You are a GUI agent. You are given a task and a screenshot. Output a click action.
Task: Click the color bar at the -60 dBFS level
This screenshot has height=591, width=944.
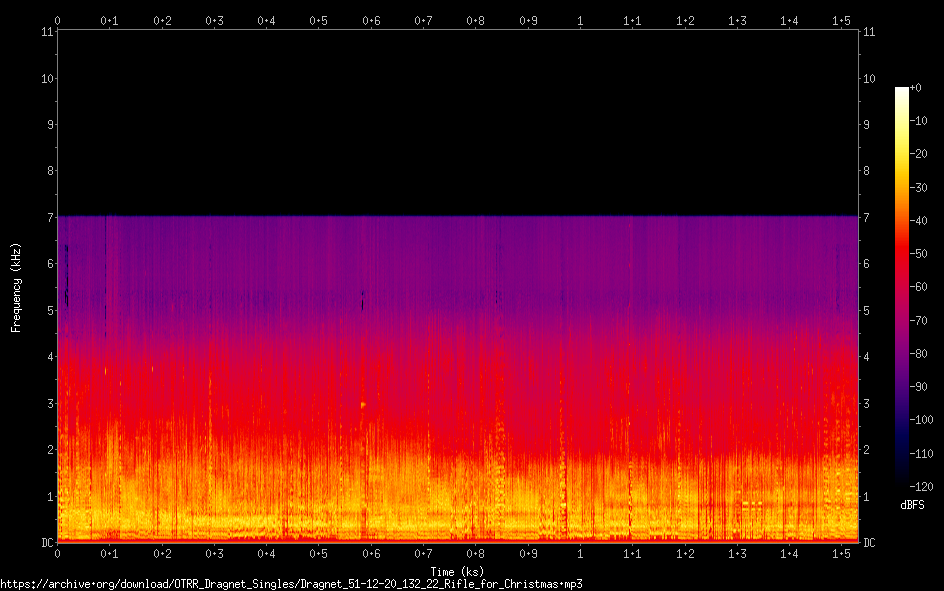coord(902,287)
